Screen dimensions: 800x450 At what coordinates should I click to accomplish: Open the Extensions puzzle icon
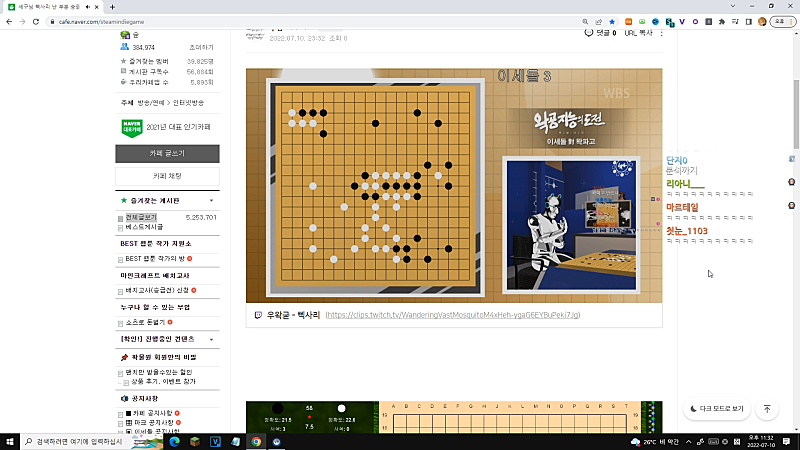point(722,22)
